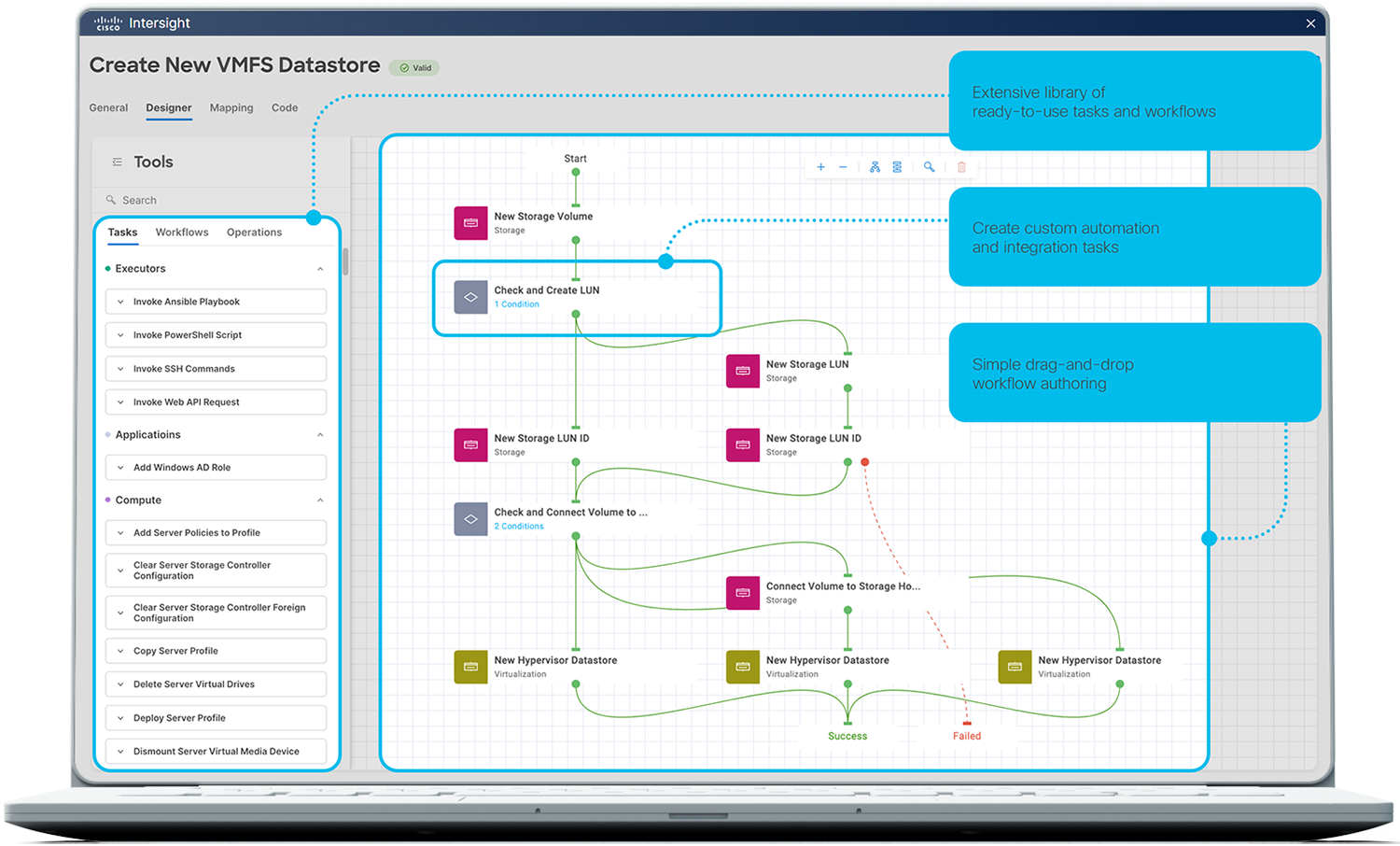Collapse the Applicatioins section chevron
This screenshot has height=846, width=1400.
click(320, 435)
